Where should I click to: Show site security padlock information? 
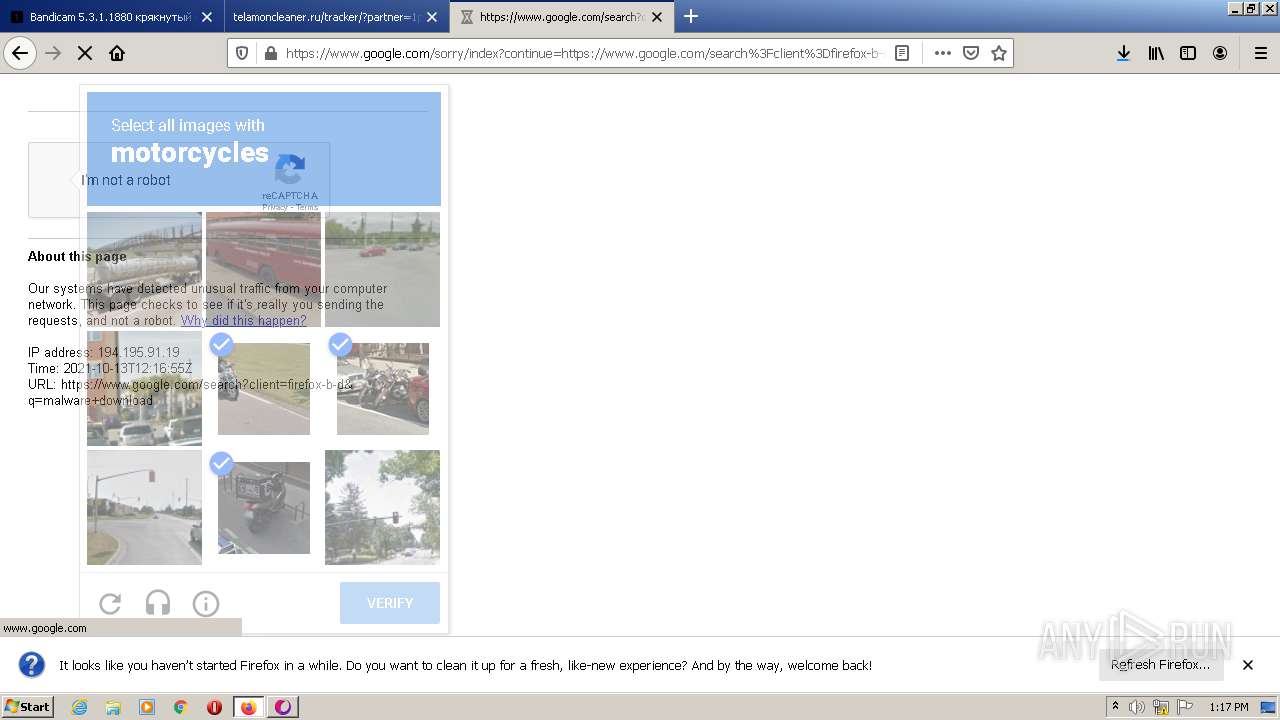coord(270,53)
